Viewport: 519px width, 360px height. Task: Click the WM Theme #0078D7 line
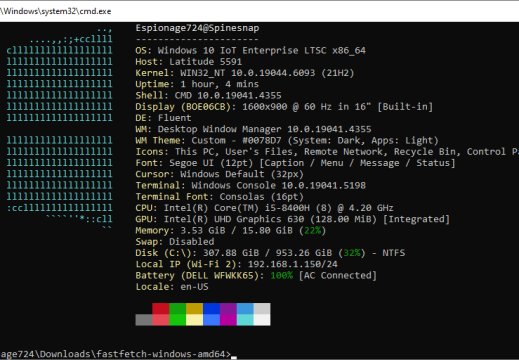click(287, 141)
